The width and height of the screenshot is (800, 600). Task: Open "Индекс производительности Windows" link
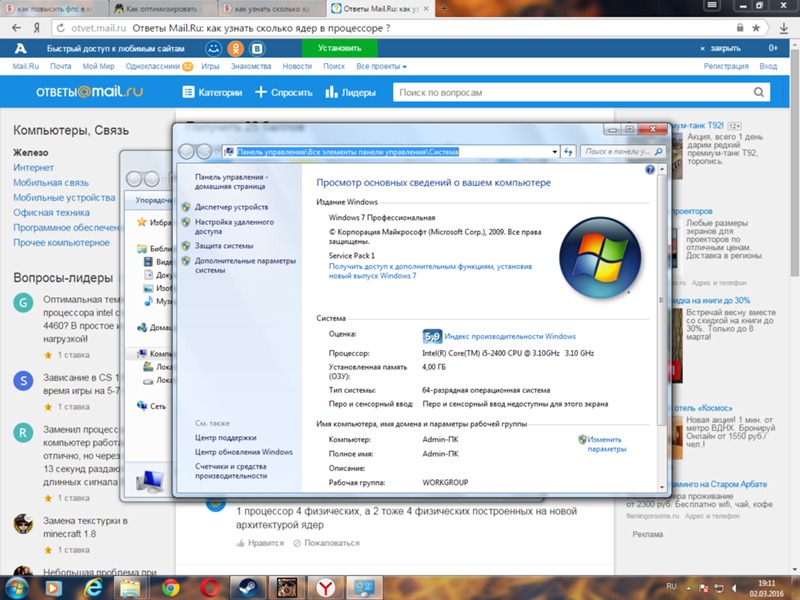click(x=510, y=337)
